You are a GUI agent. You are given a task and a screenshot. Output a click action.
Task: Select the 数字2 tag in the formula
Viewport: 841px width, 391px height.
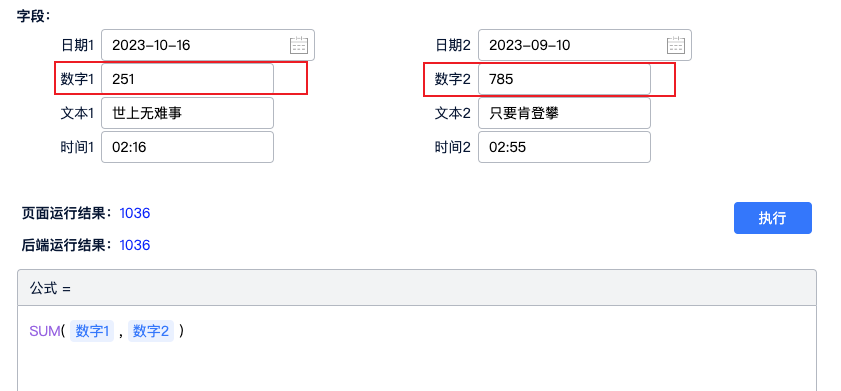pos(151,331)
